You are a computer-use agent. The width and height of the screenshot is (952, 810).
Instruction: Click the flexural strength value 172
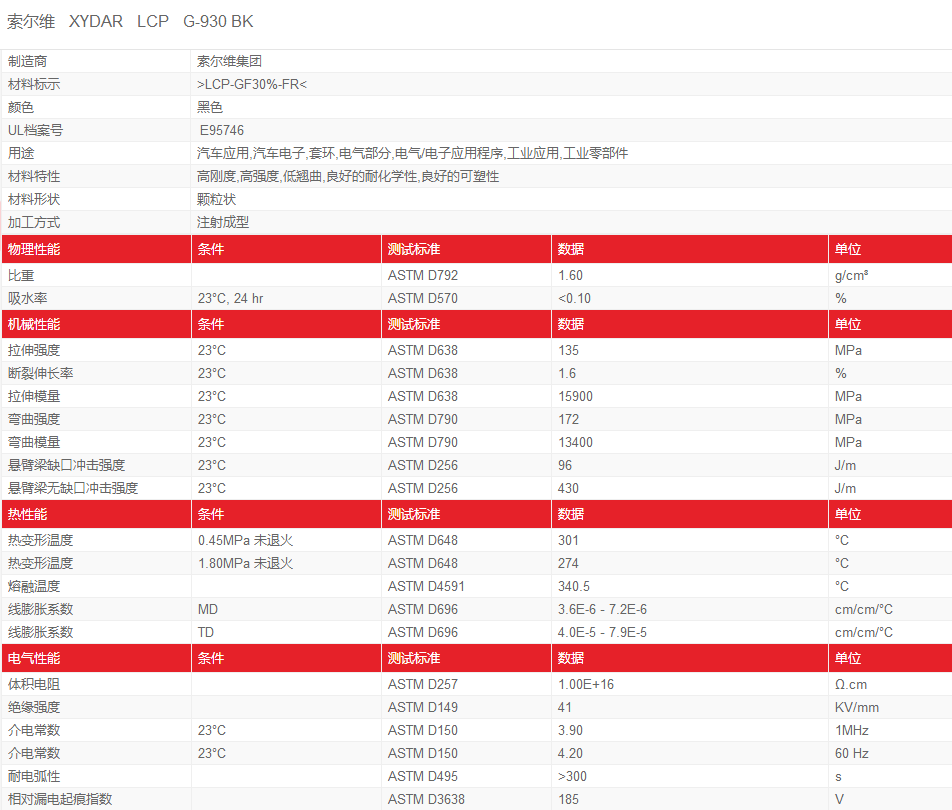568,420
